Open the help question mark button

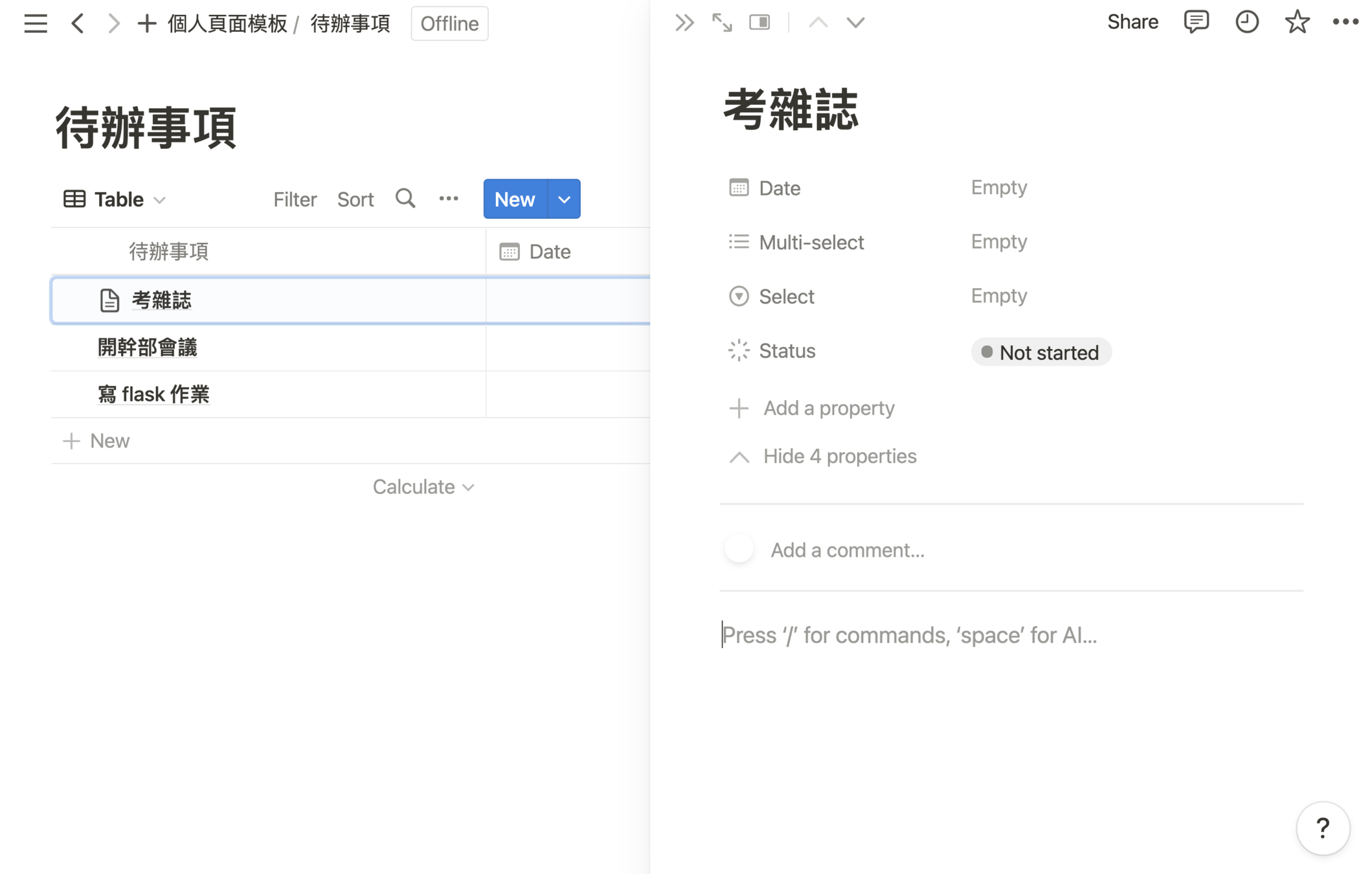(x=1322, y=827)
